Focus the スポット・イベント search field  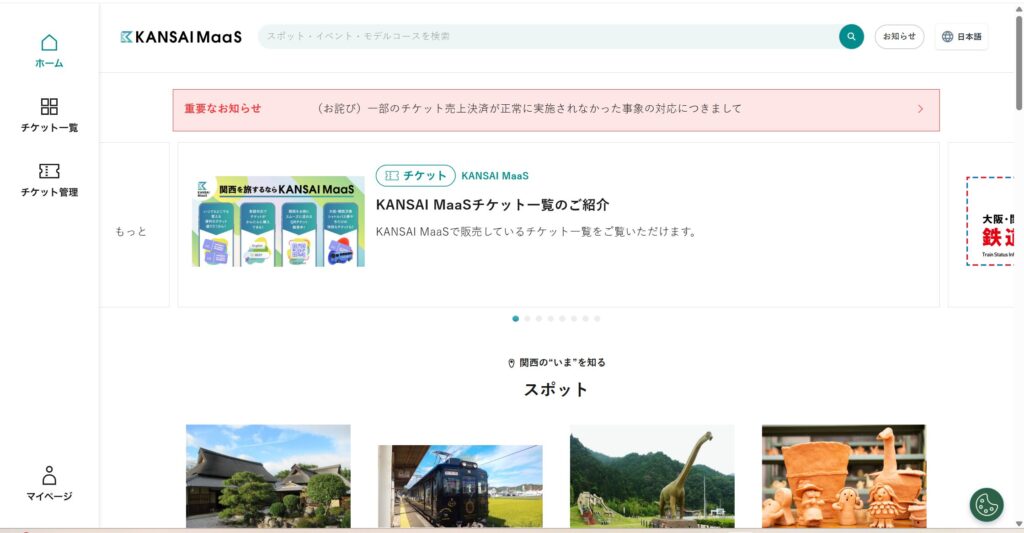pyautogui.click(x=549, y=37)
